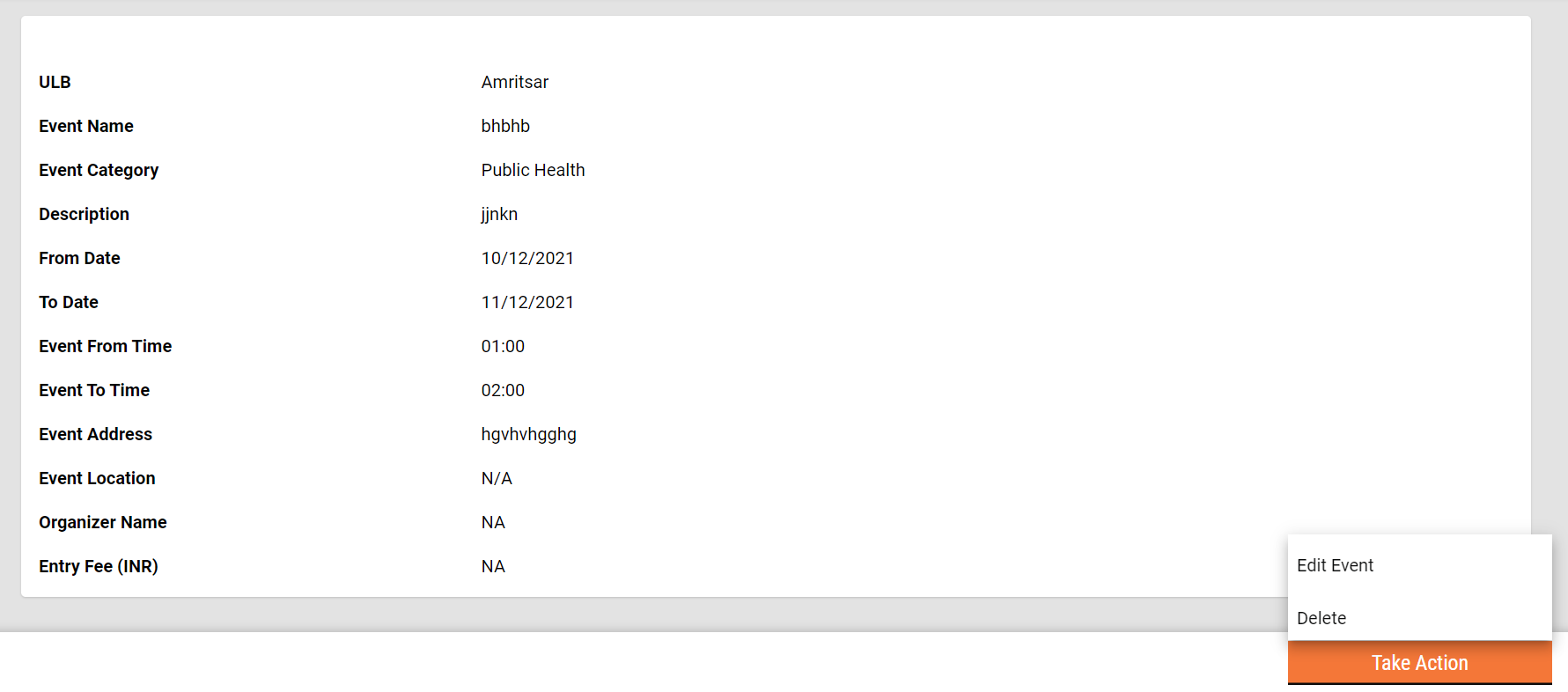
Task: Click the description text jjnkn
Action: [499, 214]
